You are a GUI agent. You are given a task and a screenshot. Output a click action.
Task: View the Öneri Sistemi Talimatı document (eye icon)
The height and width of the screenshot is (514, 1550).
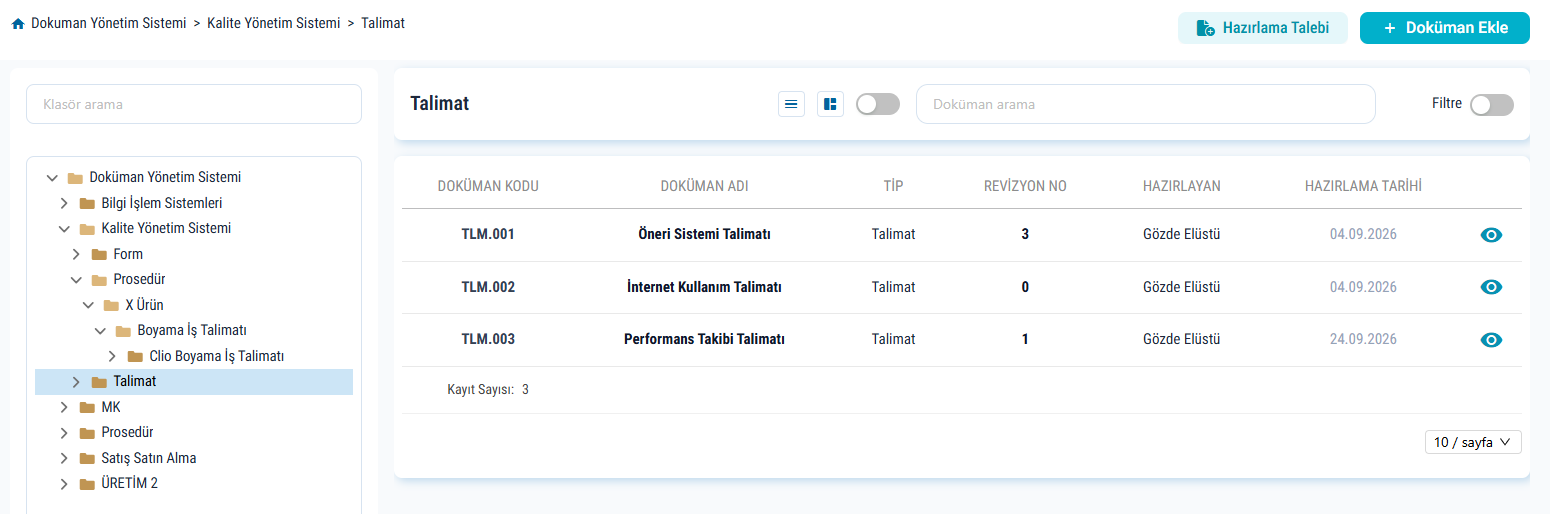point(1491,235)
